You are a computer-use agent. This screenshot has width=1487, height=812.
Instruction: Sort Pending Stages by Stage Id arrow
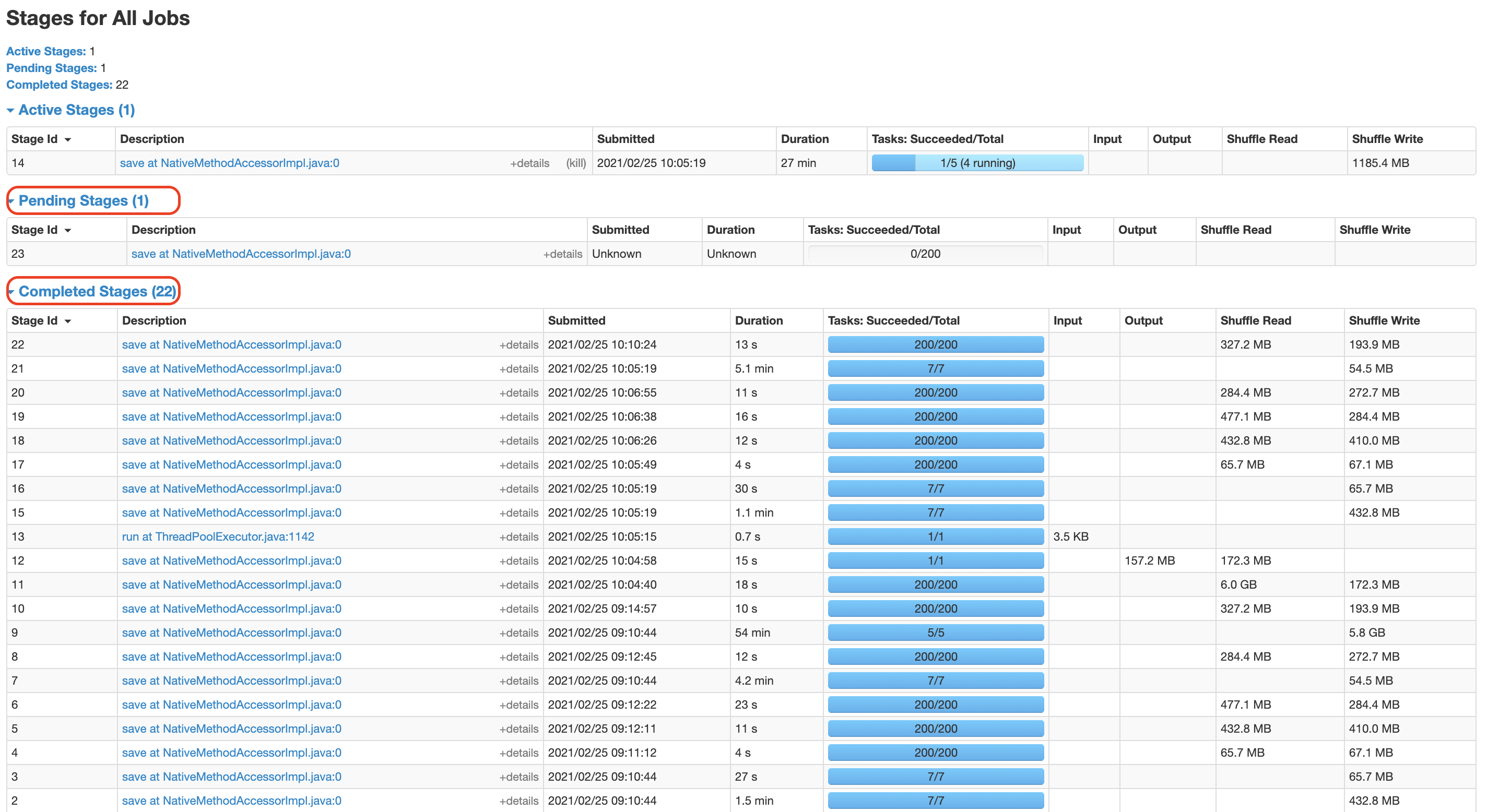[x=67, y=230]
